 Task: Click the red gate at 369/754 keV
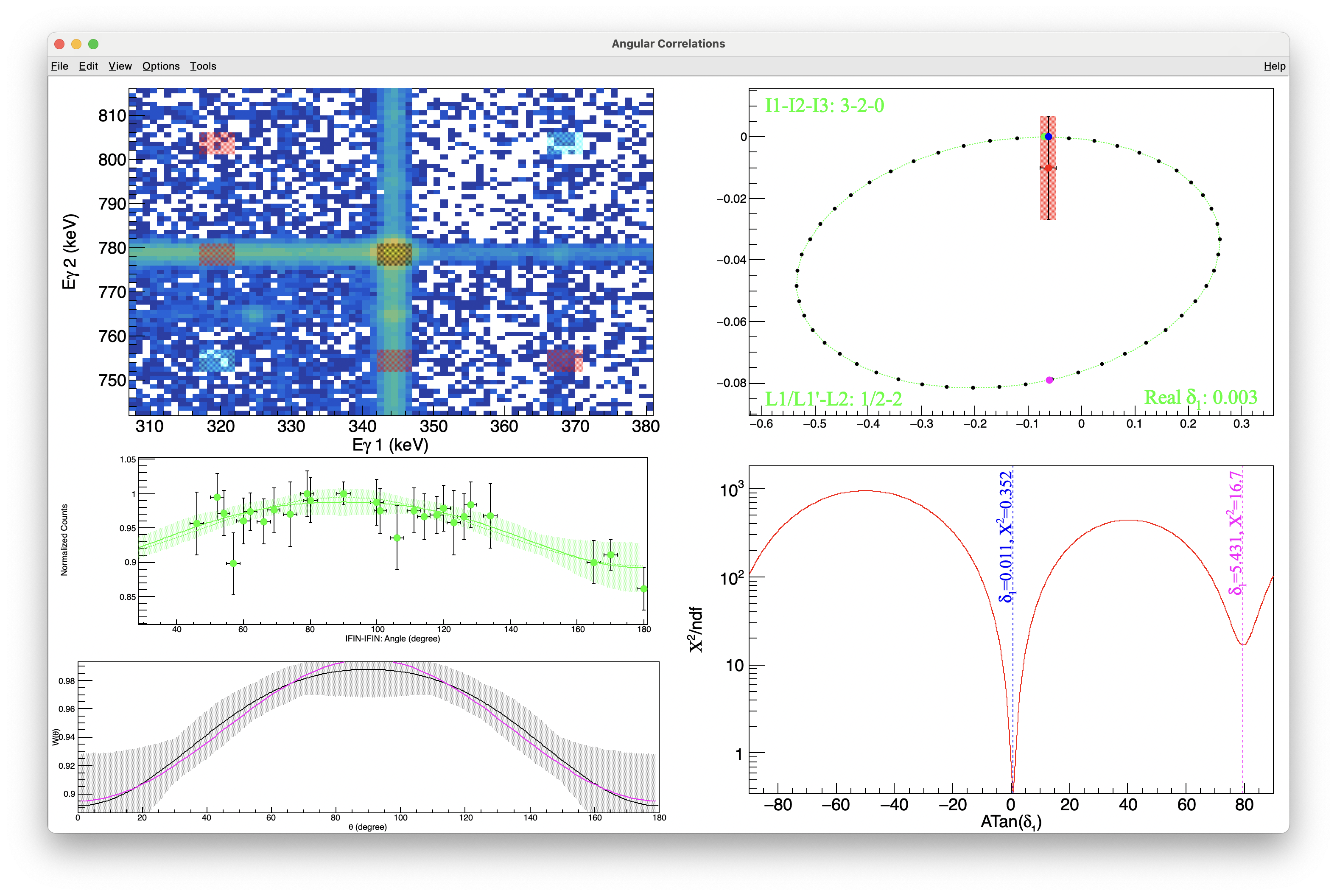tap(565, 361)
